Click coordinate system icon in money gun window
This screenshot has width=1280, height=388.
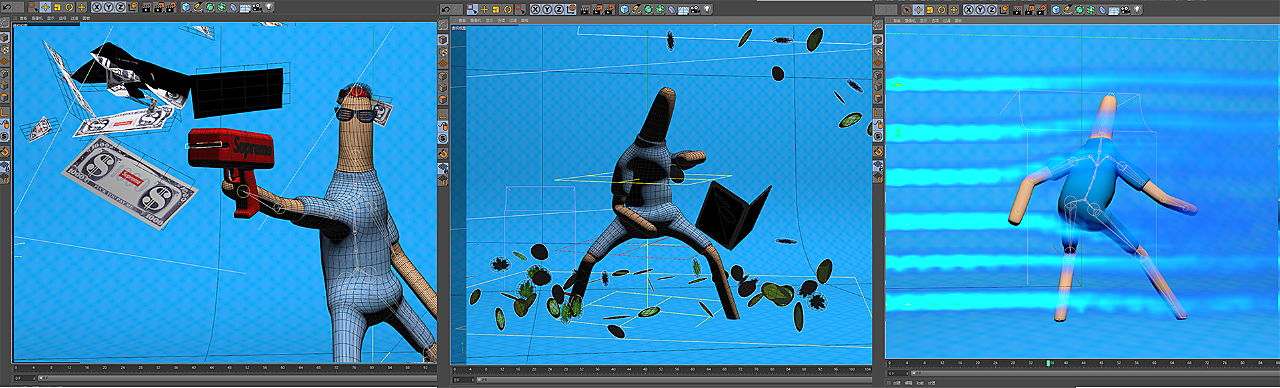(x=133, y=7)
